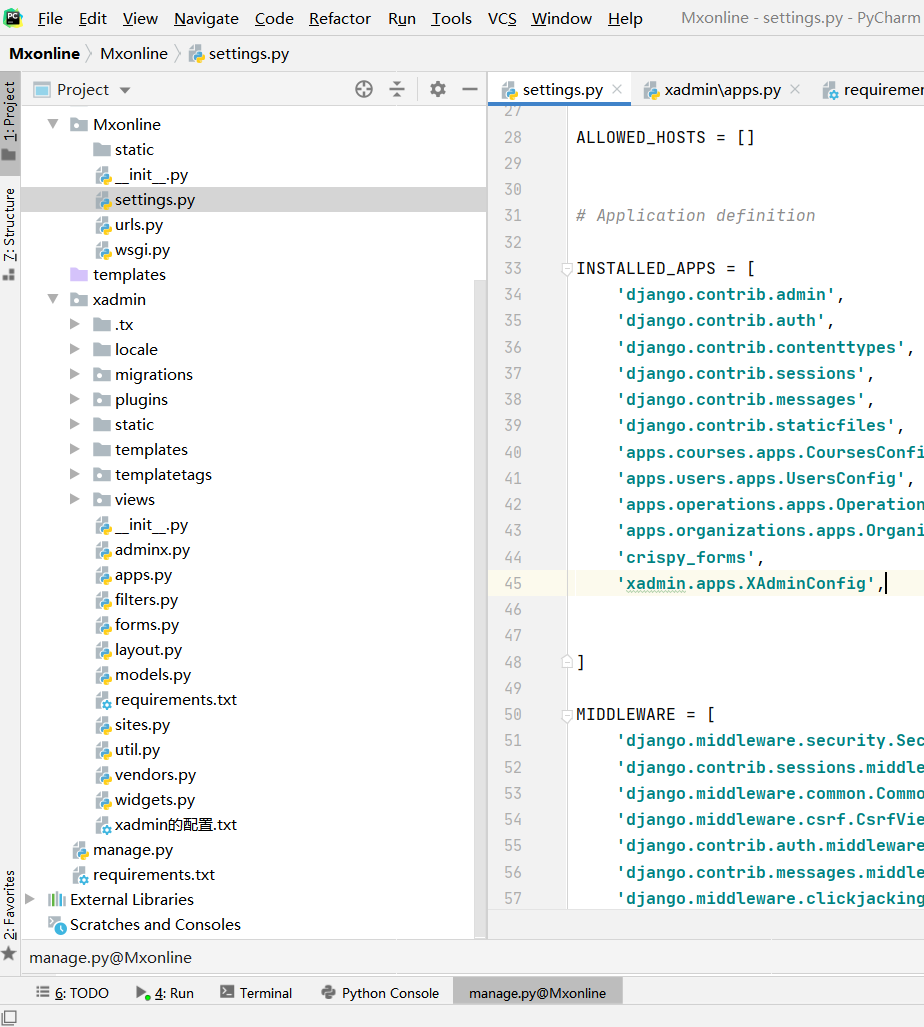Toggle the 1: Project side tool button
This screenshot has width=924, height=1027.
tap(9, 122)
